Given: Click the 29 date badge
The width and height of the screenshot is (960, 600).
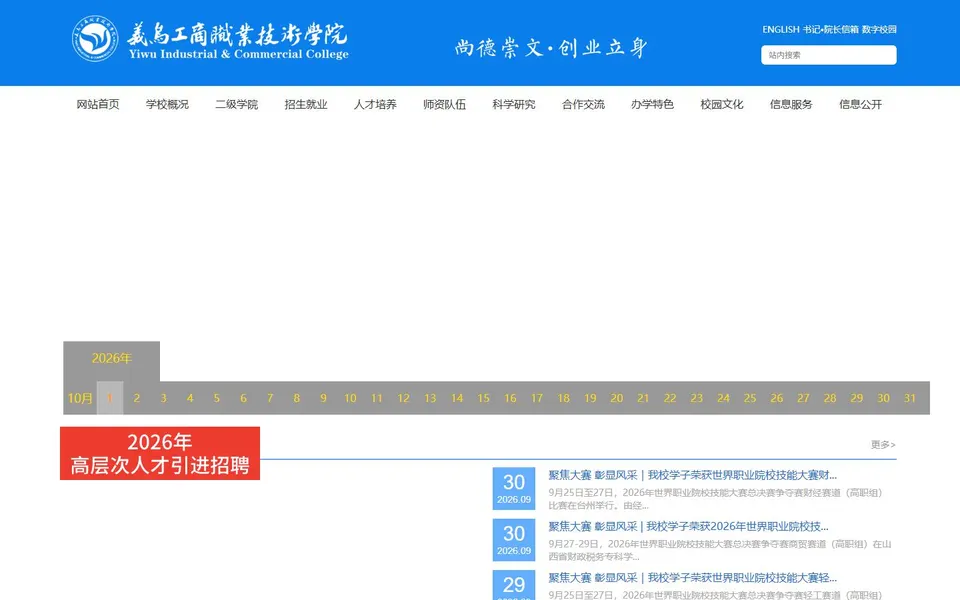Looking at the screenshot, I should (514, 585).
